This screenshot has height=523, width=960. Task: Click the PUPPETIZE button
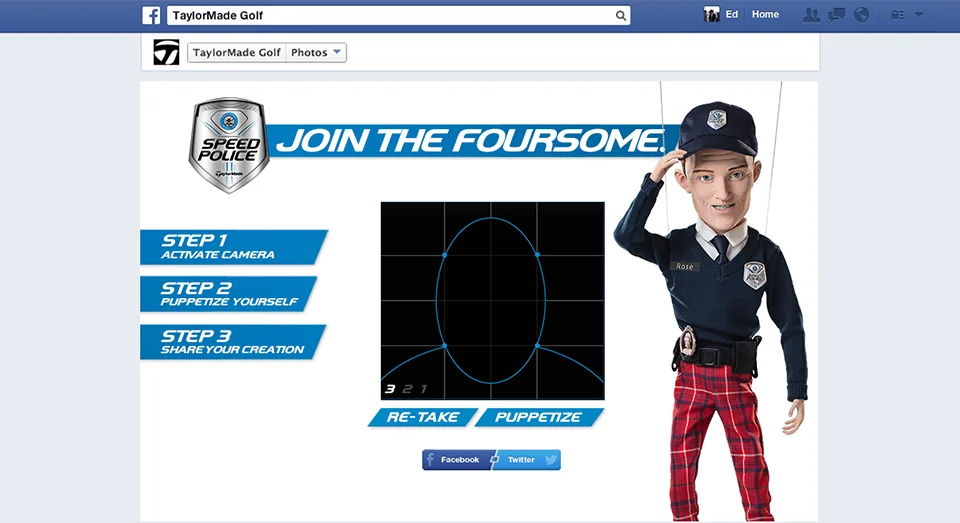[539, 417]
